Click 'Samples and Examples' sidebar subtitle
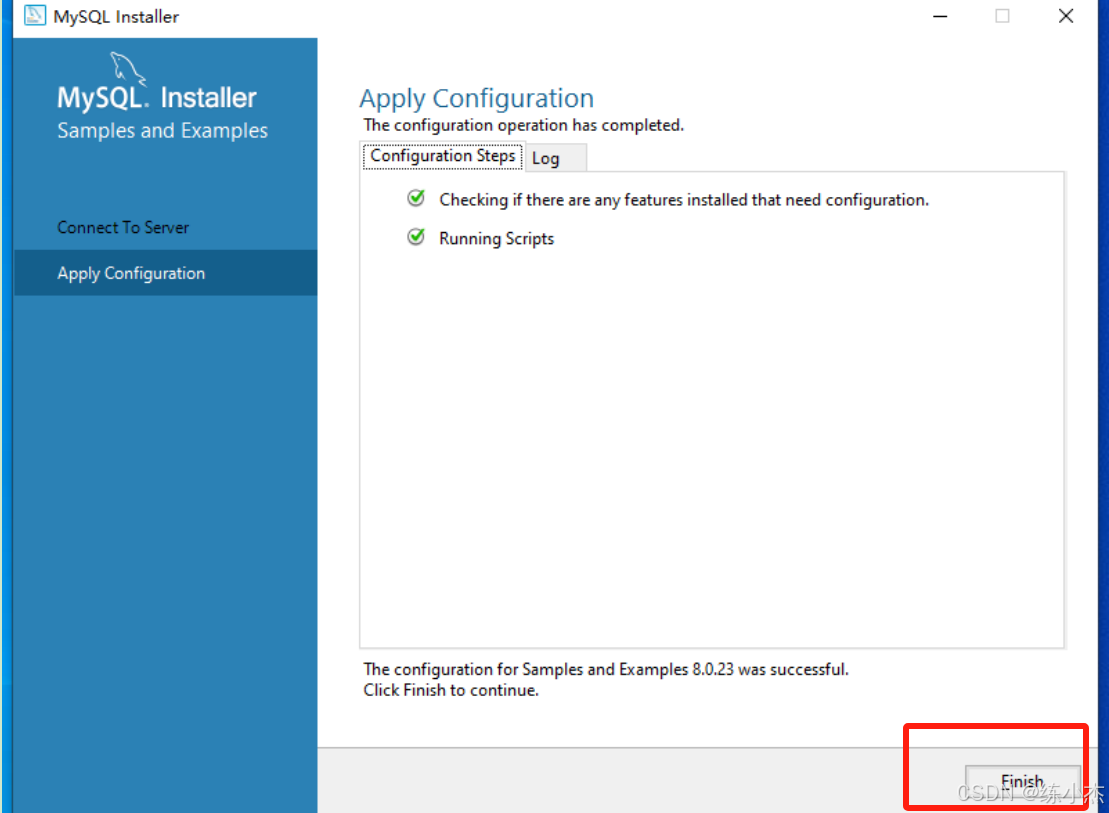The height and width of the screenshot is (813, 1109). pyautogui.click(x=163, y=131)
